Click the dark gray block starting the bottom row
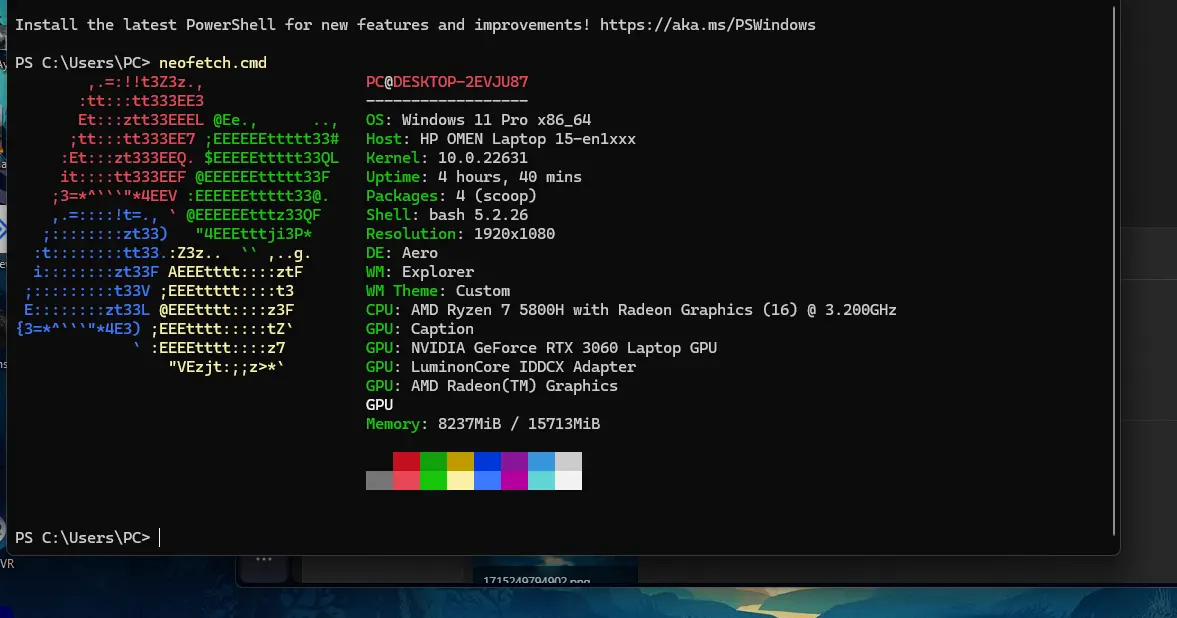1177x618 pixels. 379,481
